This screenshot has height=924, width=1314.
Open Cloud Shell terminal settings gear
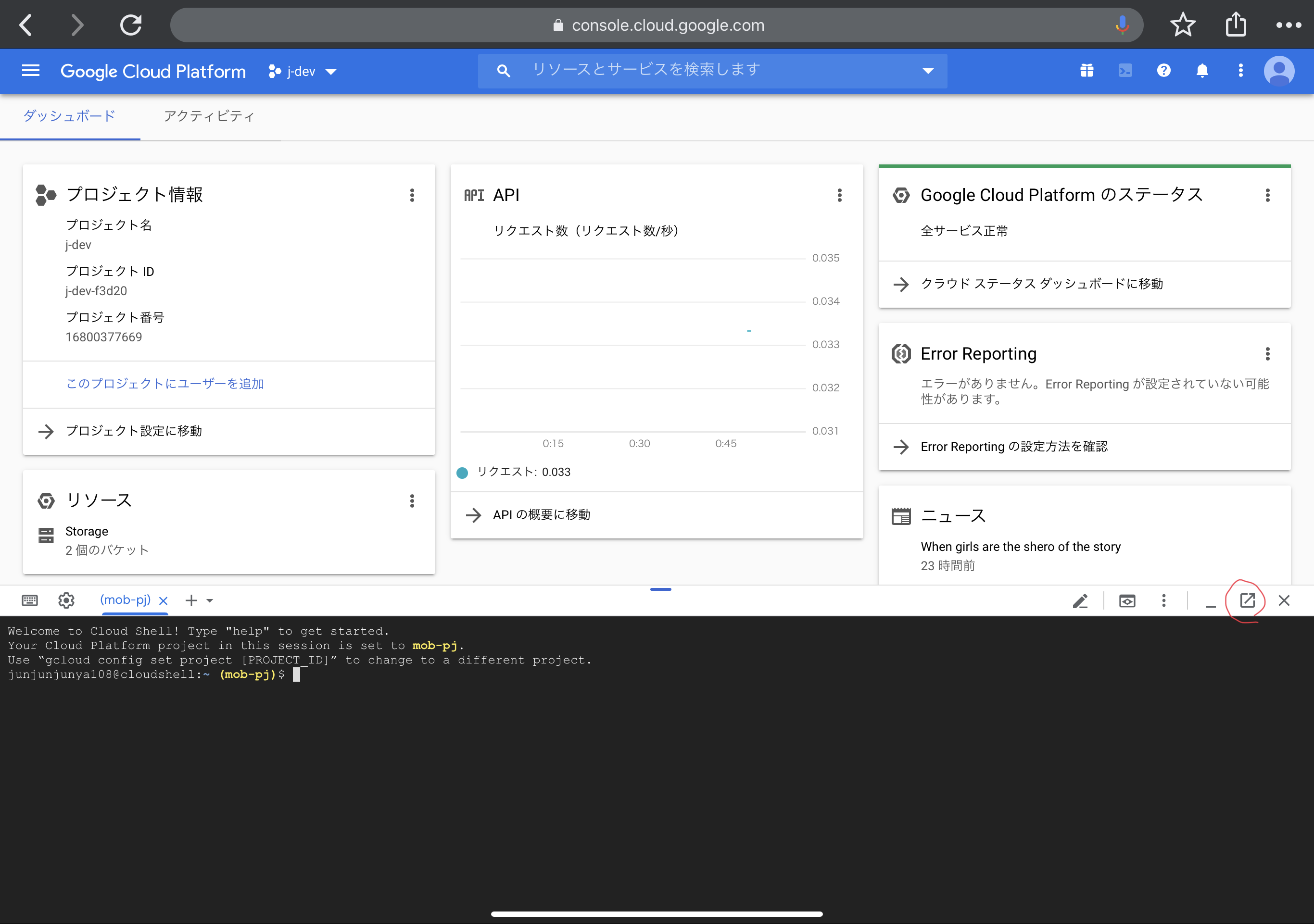(x=66, y=600)
